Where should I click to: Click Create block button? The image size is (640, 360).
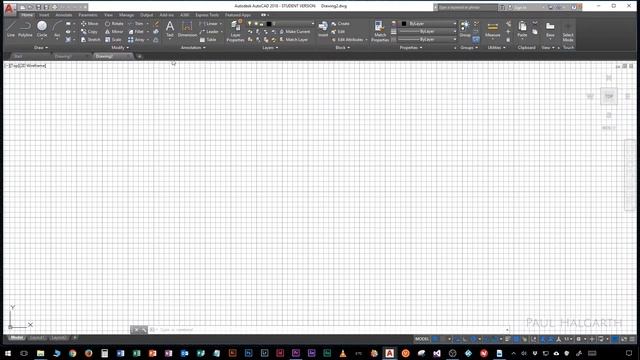(340, 24)
